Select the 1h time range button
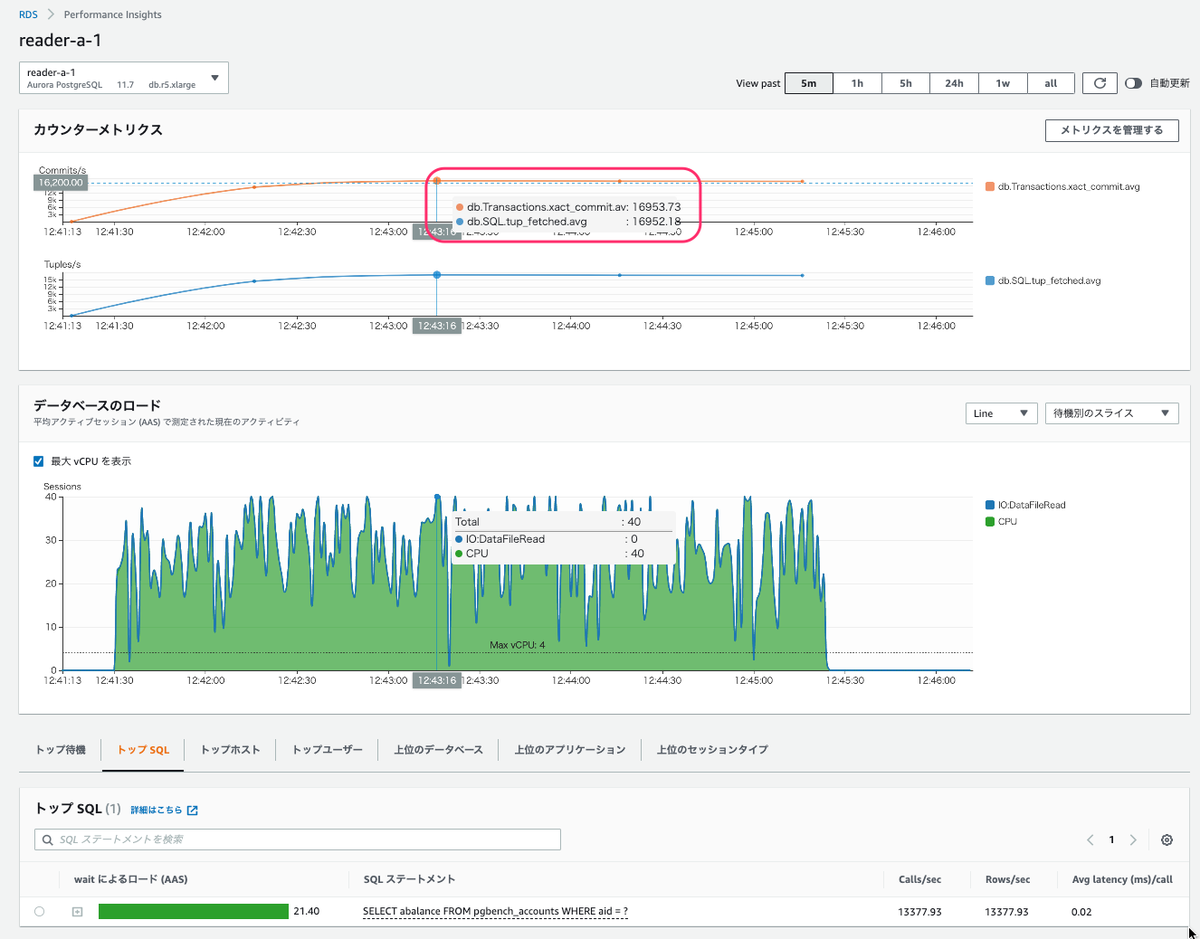The width and height of the screenshot is (1200, 939). [857, 83]
